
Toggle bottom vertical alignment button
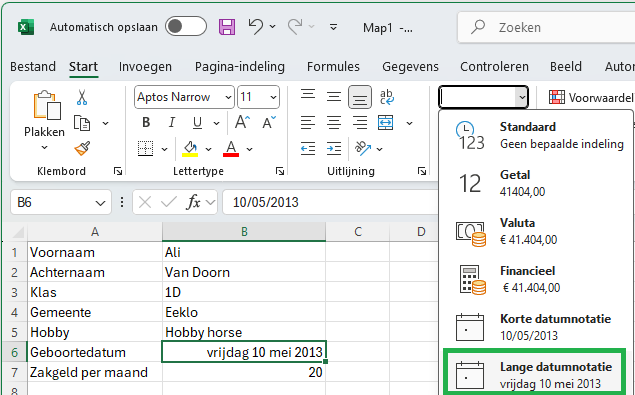(x=360, y=97)
